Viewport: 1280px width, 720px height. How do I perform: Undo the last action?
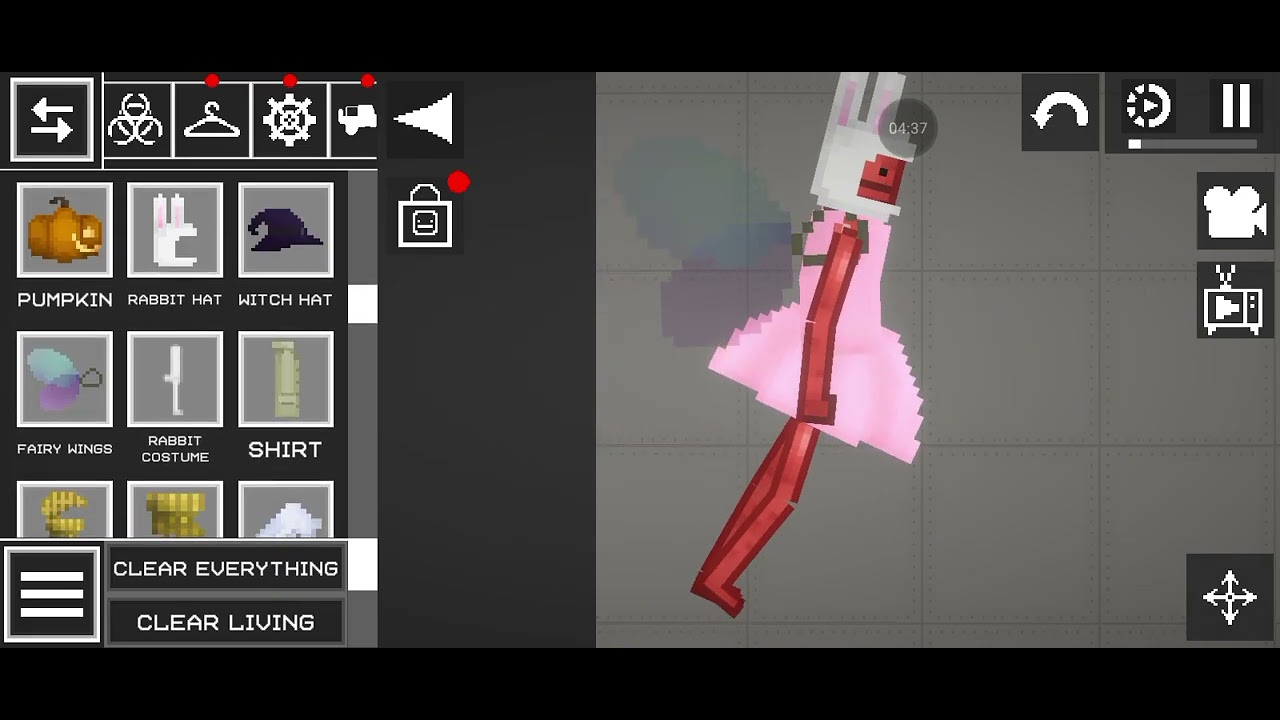1060,112
